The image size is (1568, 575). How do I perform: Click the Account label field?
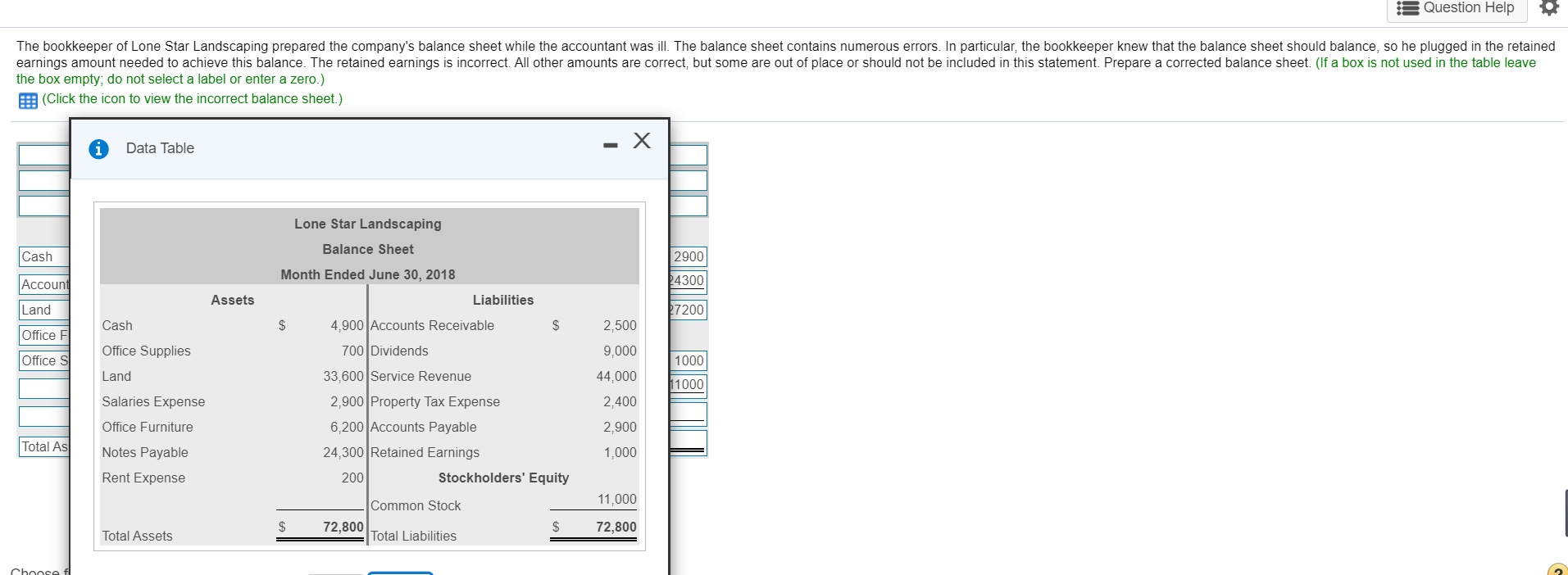pyautogui.click(x=44, y=284)
